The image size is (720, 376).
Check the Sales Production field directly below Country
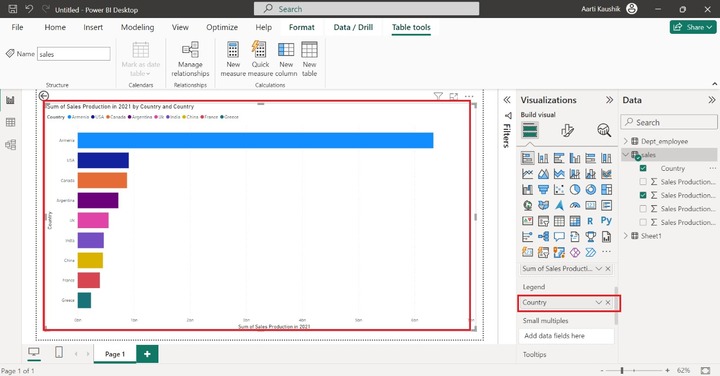point(643,182)
